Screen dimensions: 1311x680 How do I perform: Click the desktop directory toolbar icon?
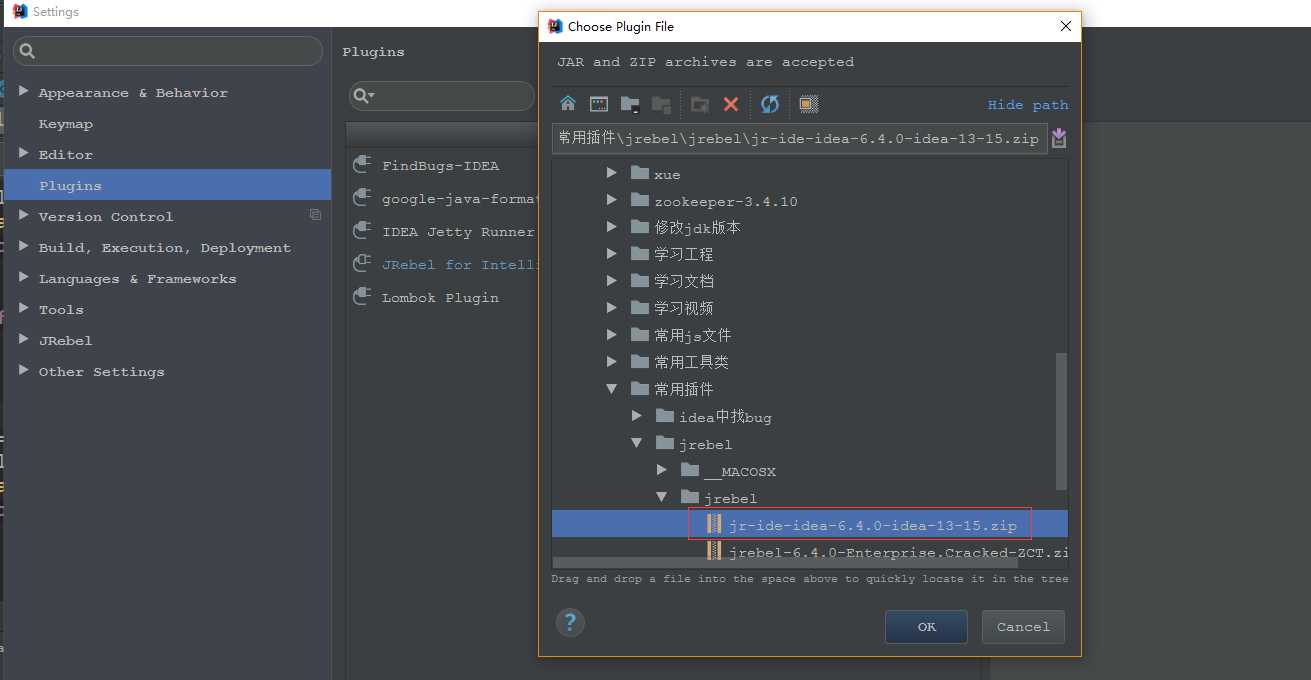click(x=599, y=104)
